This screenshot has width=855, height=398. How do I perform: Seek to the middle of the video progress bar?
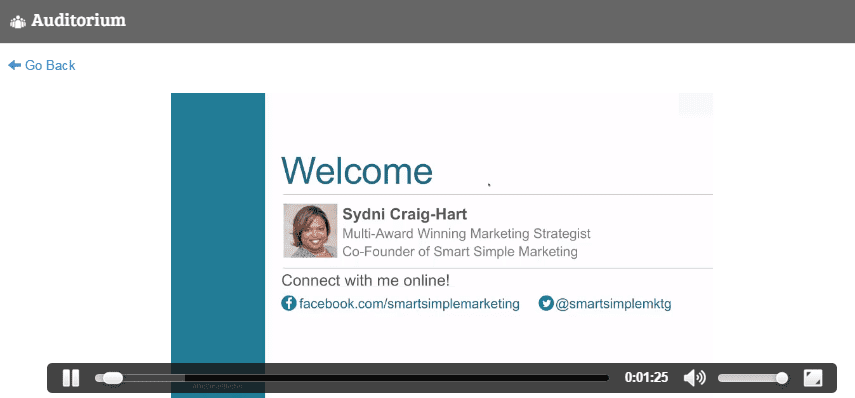[352, 378]
